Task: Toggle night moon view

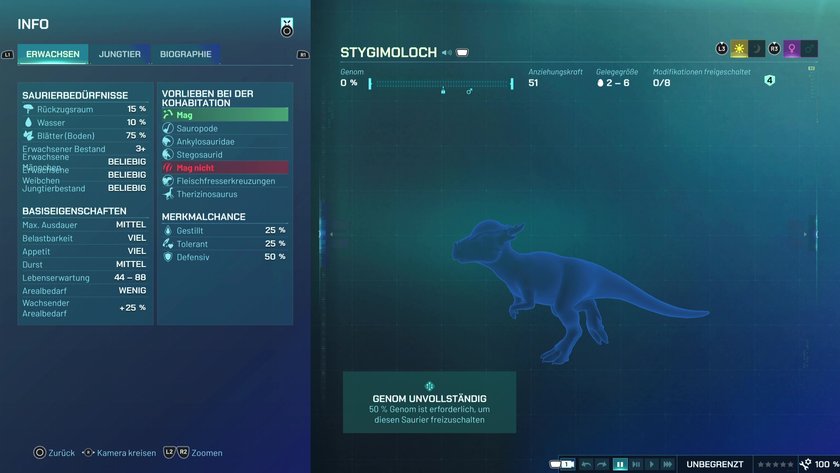Action: click(756, 49)
